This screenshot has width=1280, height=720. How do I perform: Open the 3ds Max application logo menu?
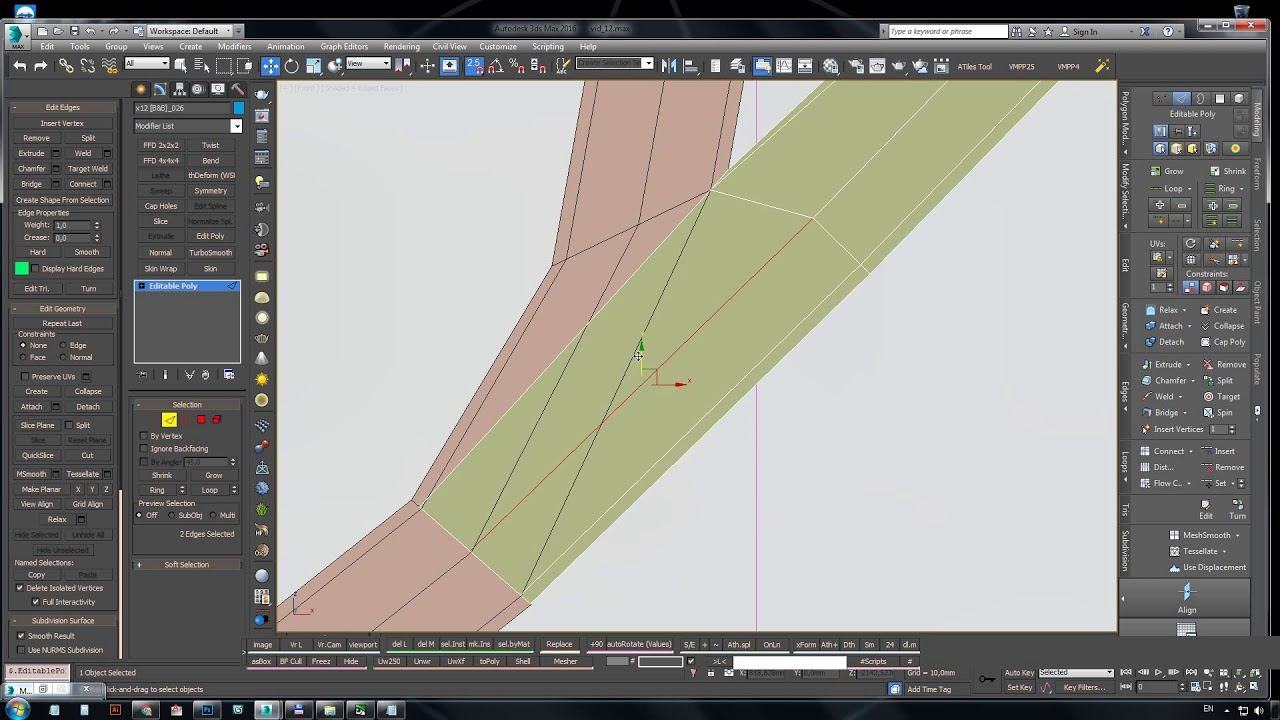[x=17, y=38]
